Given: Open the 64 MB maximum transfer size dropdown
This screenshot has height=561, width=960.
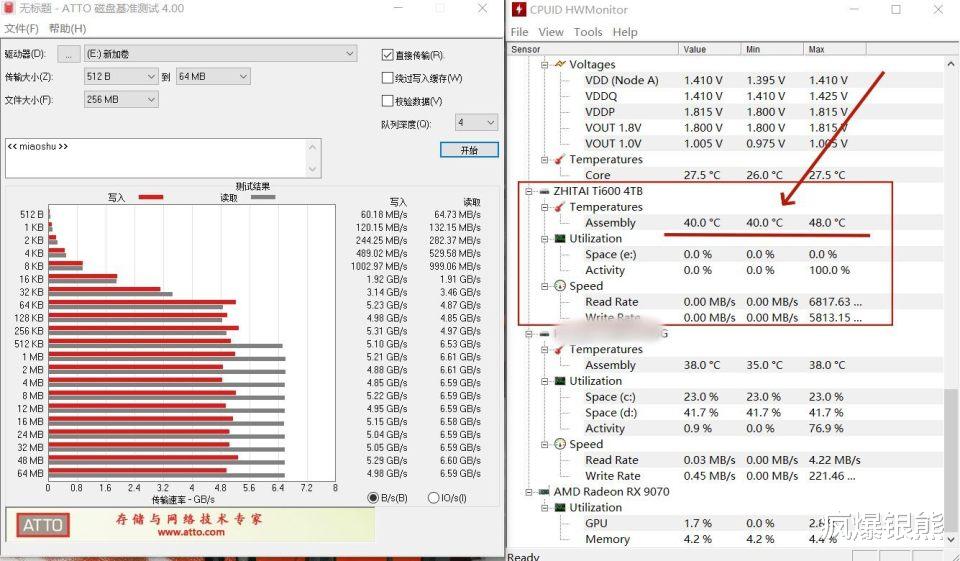Looking at the screenshot, I should tap(213, 77).
